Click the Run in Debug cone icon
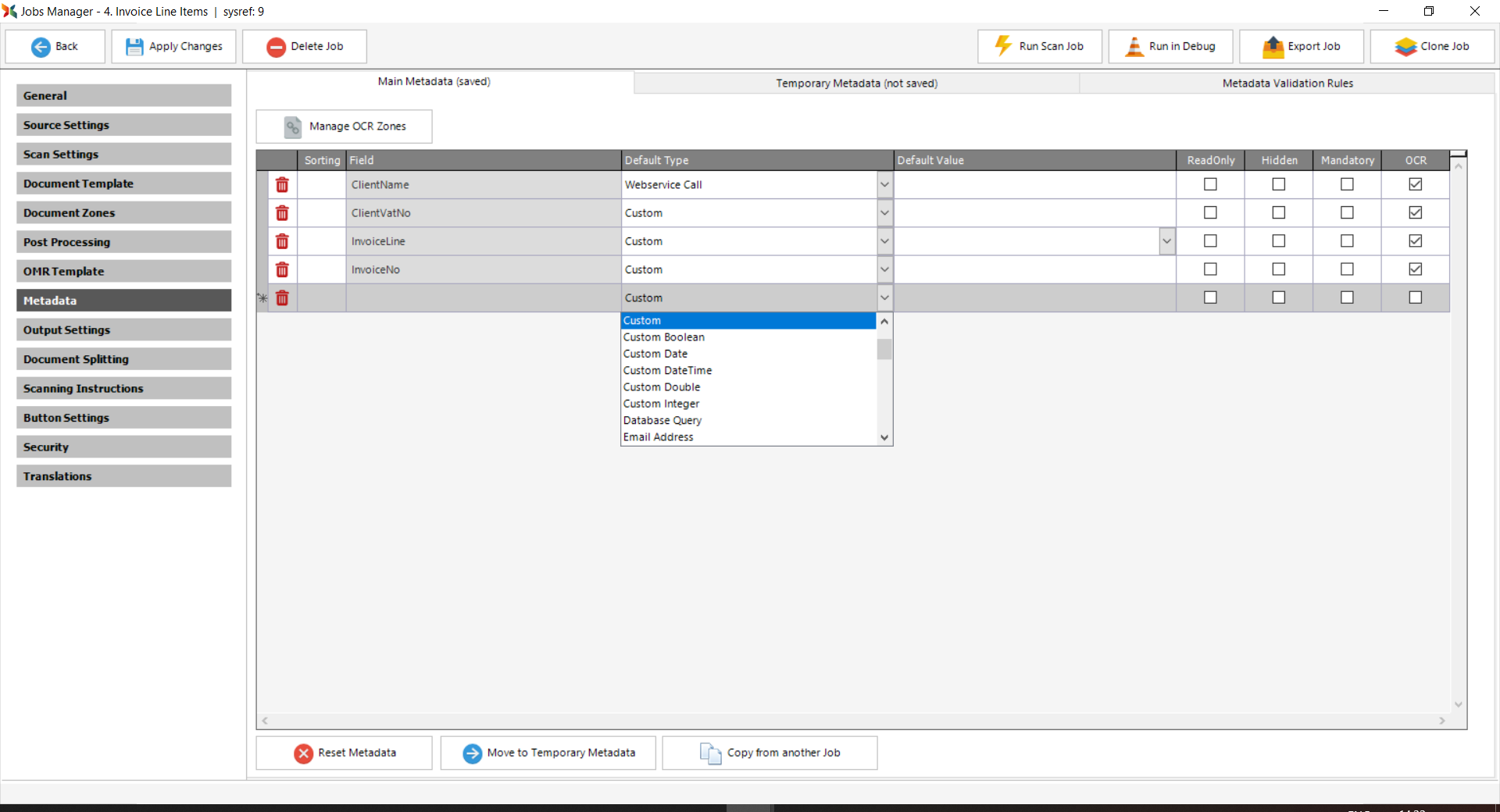This screenshot has height=812, width=1500. coord(1134,47)
